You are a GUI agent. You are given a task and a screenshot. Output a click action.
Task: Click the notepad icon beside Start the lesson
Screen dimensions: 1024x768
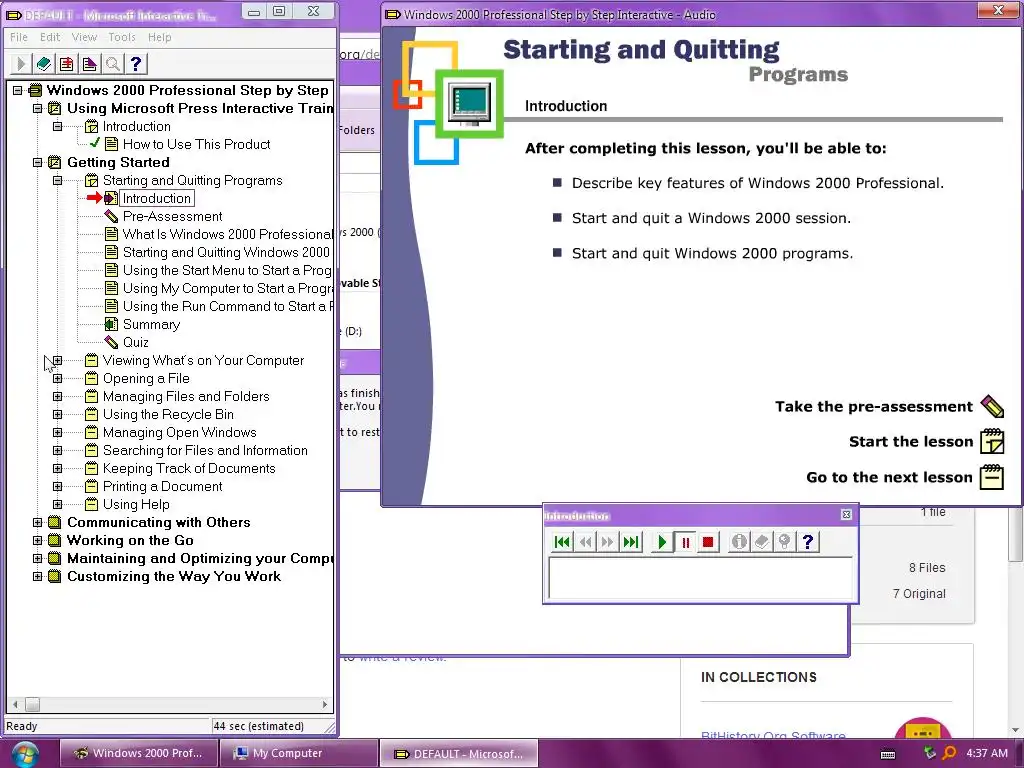[992, 441]
